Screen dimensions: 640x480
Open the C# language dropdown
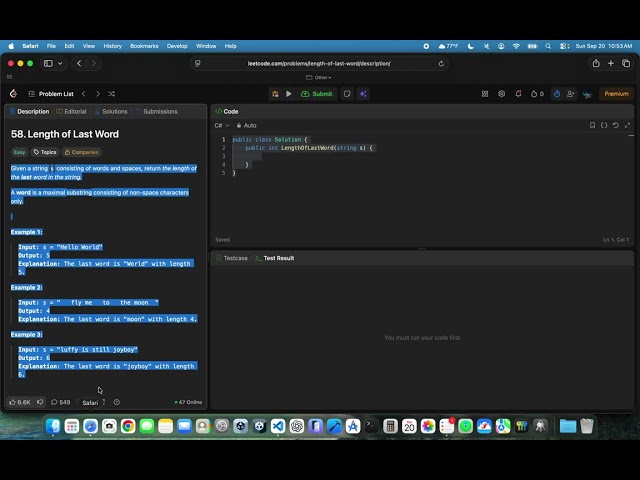(x=222, y=125)
